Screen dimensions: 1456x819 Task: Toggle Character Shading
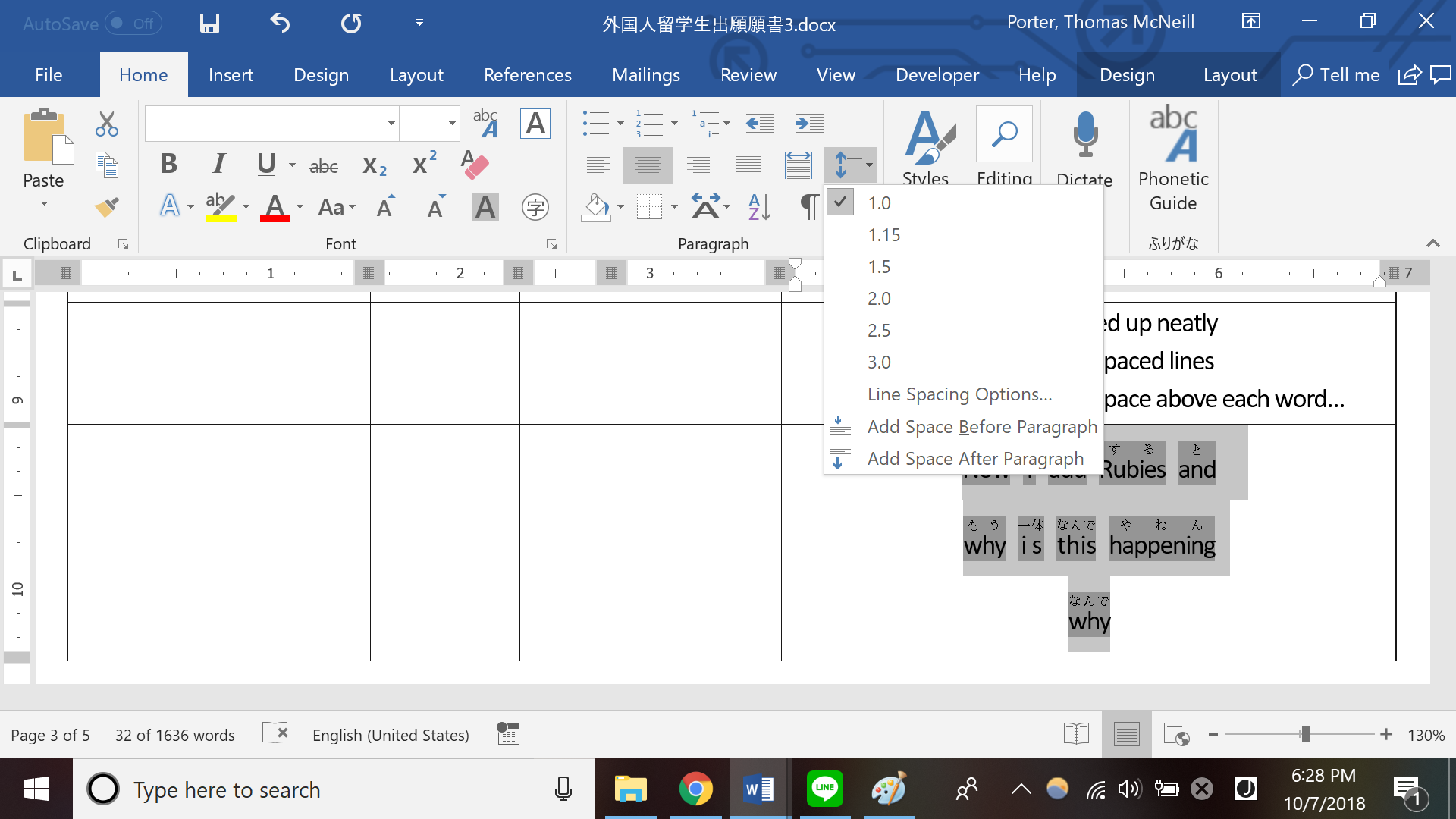(x=485, y=207)
